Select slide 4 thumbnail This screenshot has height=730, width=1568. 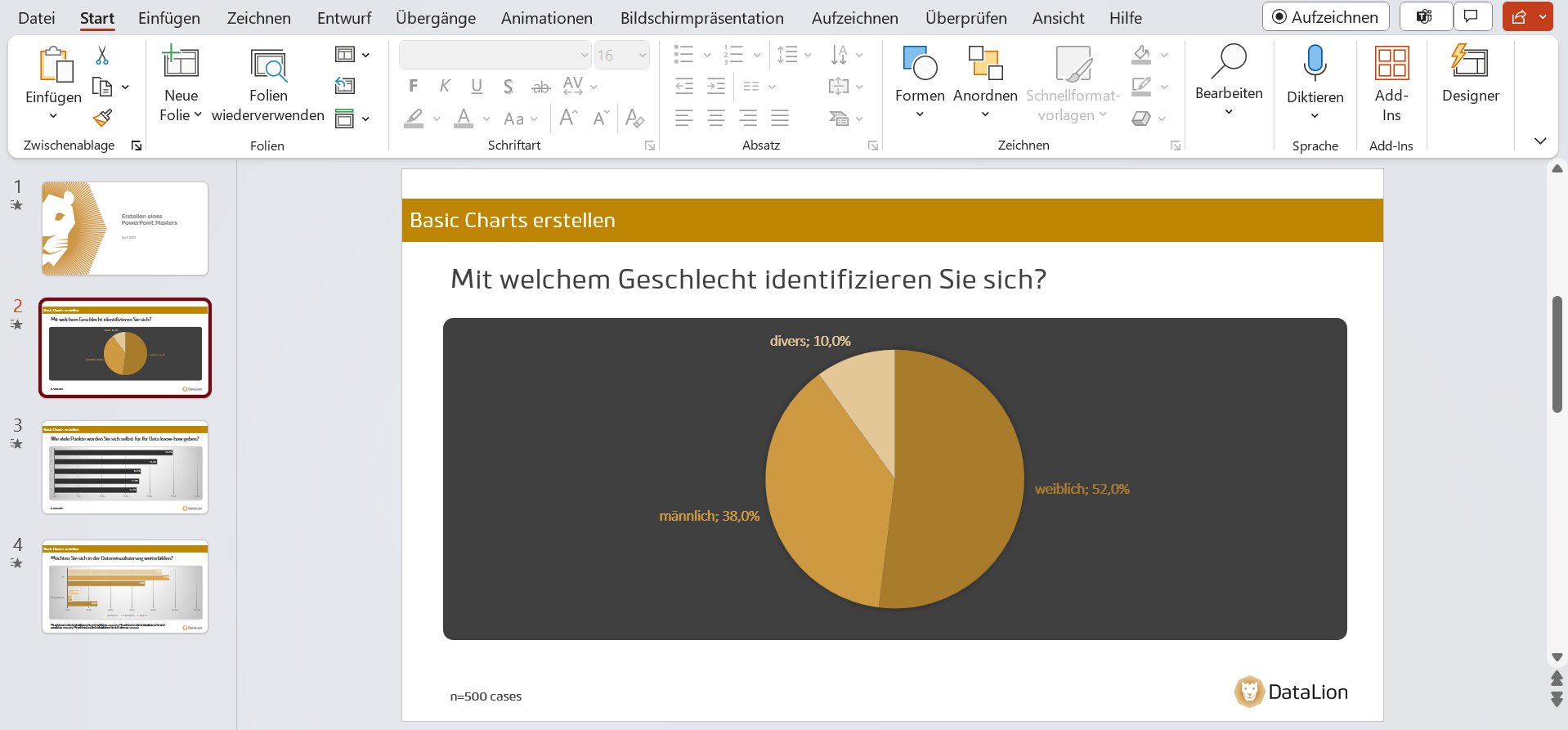click(125, 586)
